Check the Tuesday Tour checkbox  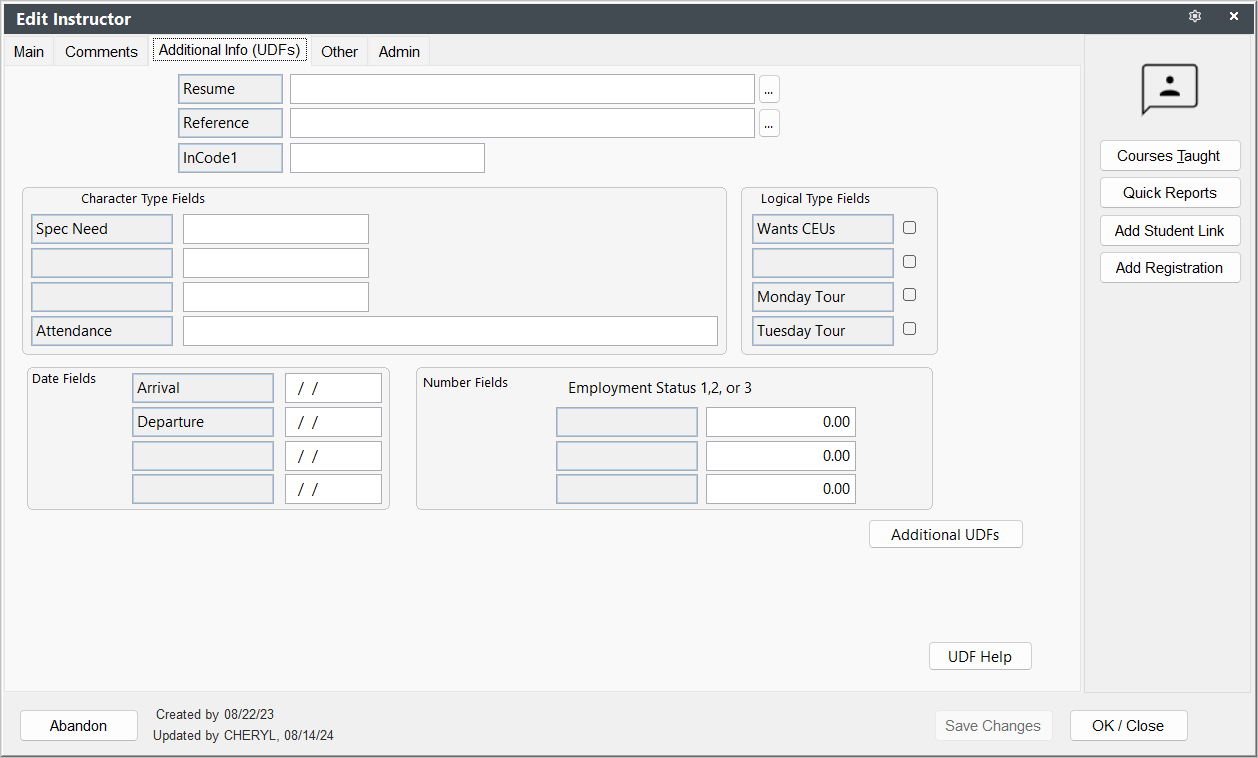click(909, 329)
